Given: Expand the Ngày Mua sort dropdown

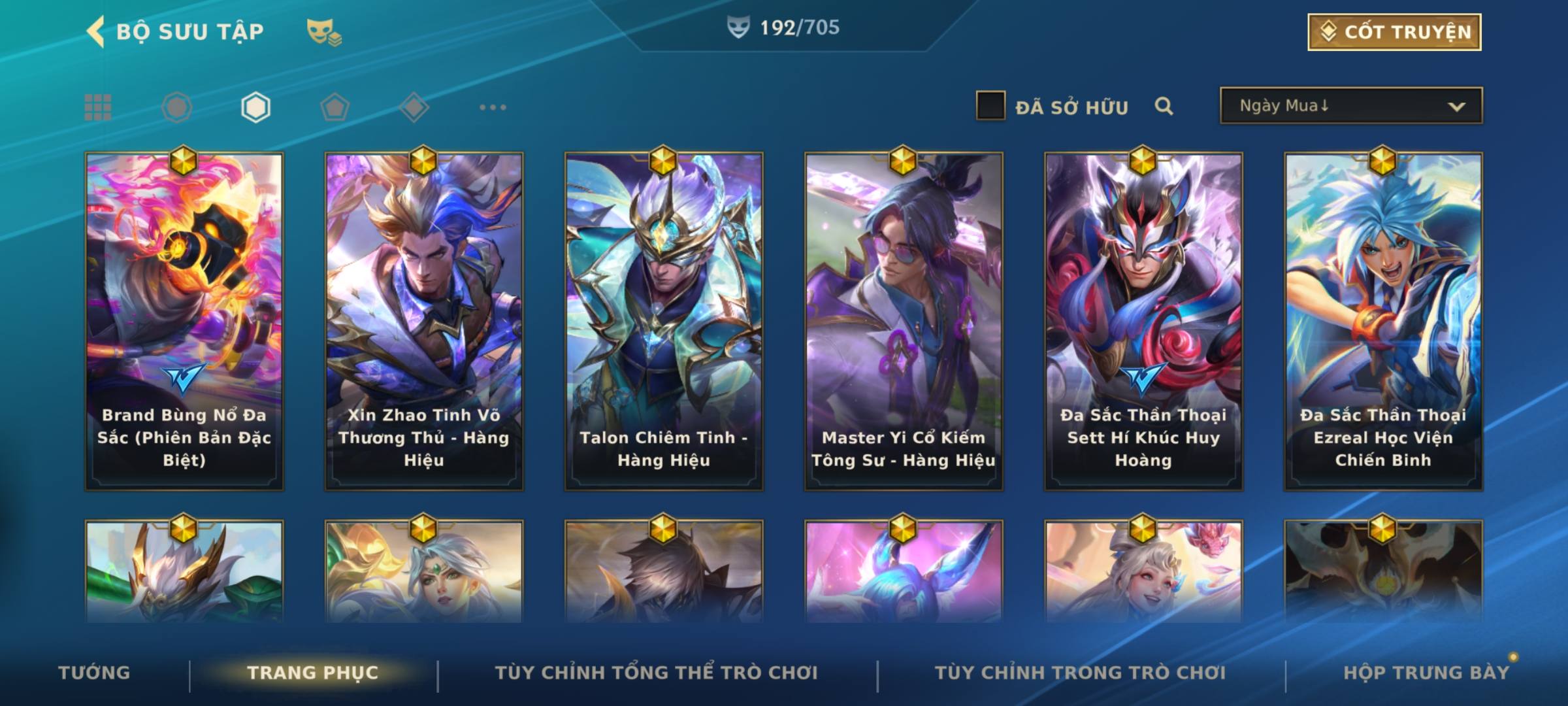Looking at the screenshot, I should coord(1351,105).
